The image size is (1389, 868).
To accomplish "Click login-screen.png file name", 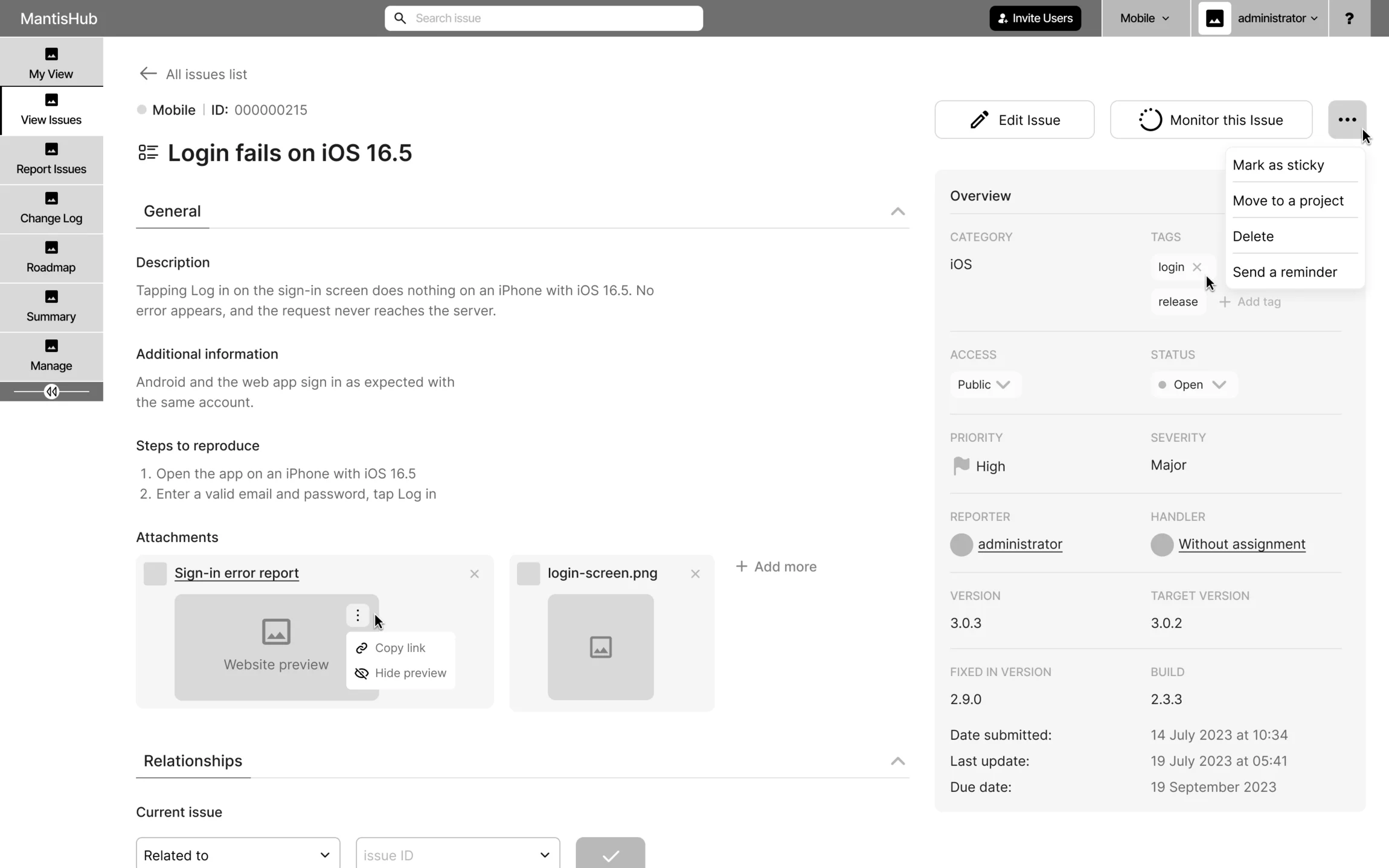I will point(602,573).
